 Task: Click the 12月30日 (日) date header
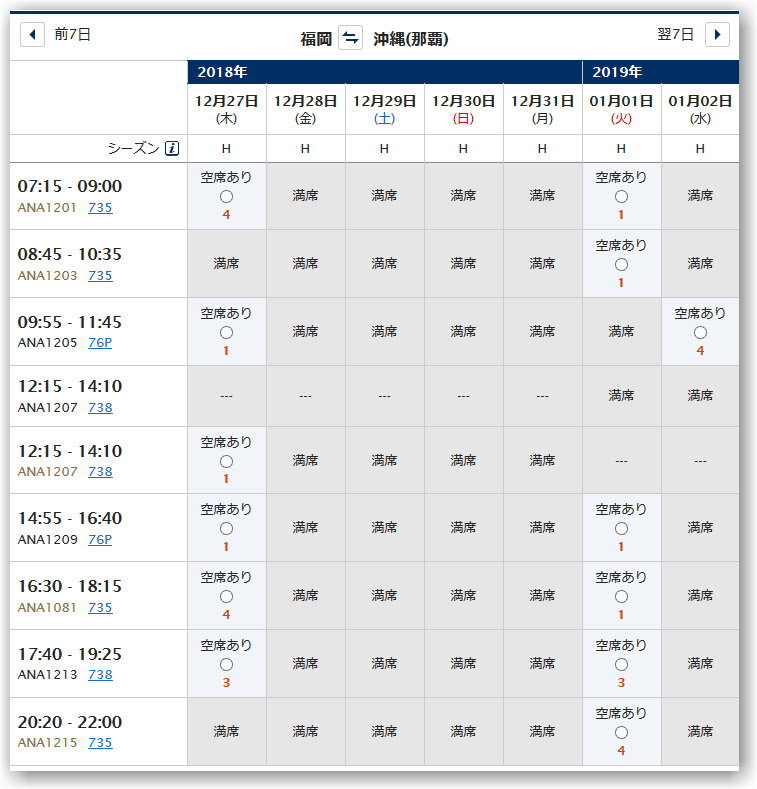coord(464,109)
